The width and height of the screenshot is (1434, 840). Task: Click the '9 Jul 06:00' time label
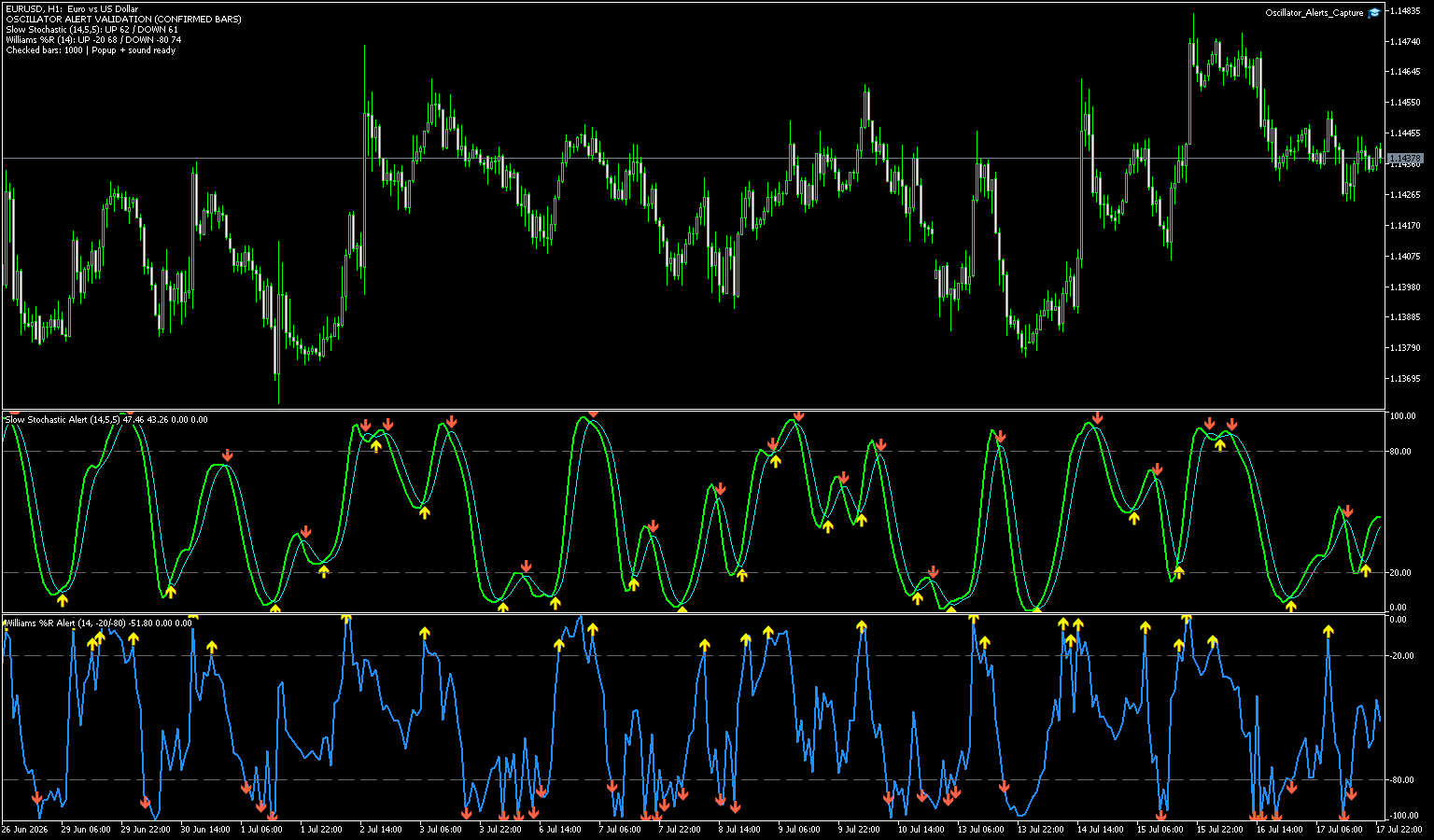799,829
